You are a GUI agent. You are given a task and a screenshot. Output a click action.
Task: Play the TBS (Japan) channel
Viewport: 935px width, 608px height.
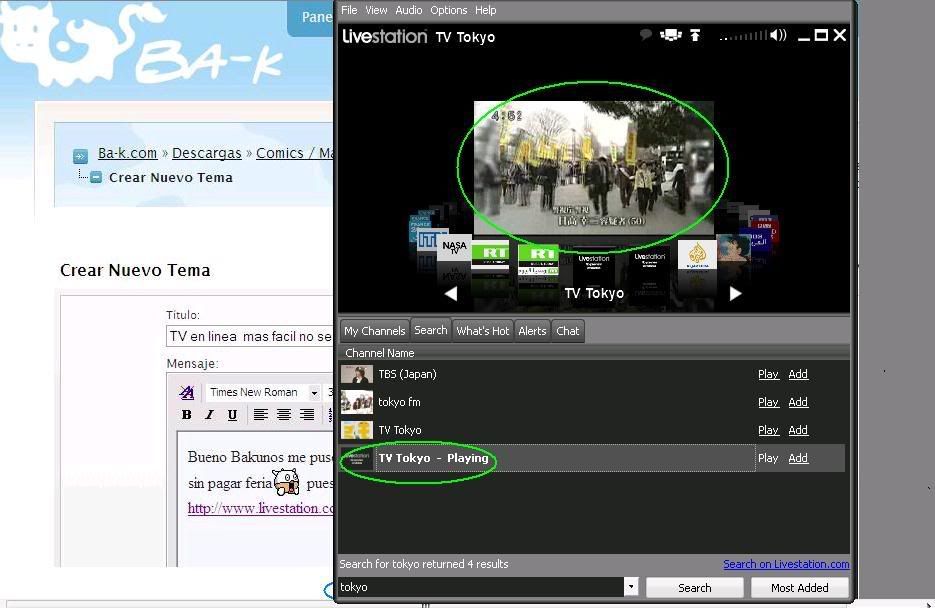(768, 374)
